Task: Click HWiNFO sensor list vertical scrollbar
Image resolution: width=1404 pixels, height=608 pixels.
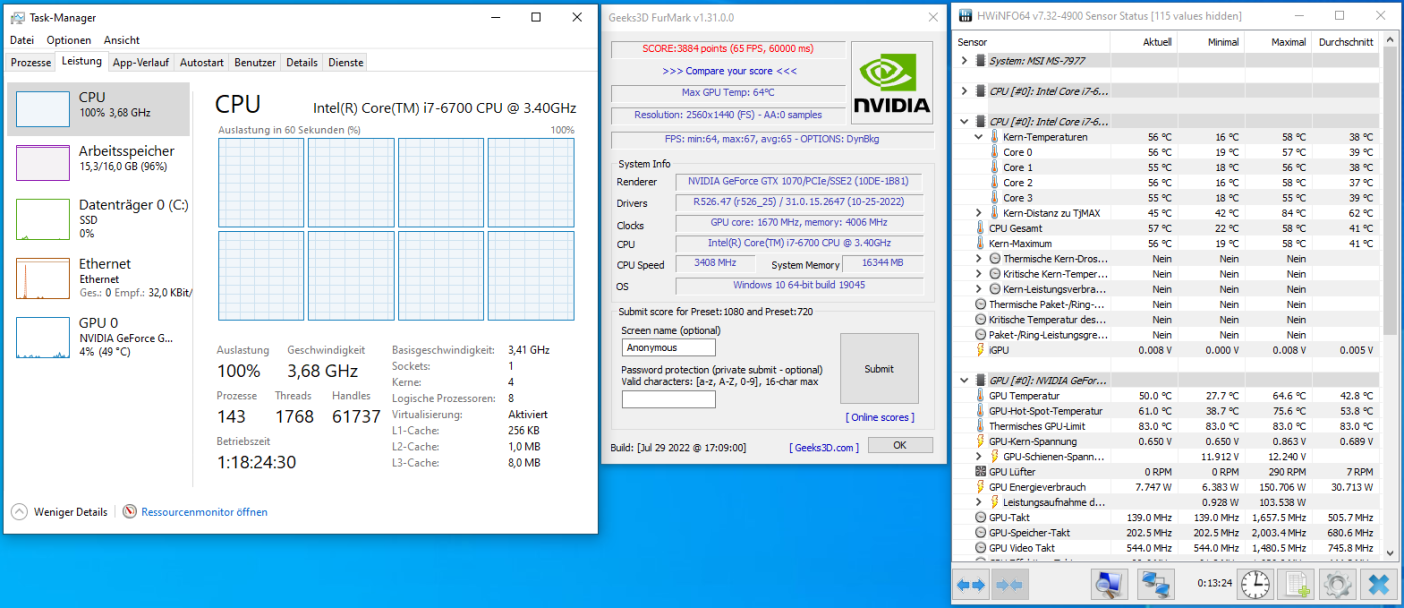Action: pyautogui.click(x=1390, y=190)
